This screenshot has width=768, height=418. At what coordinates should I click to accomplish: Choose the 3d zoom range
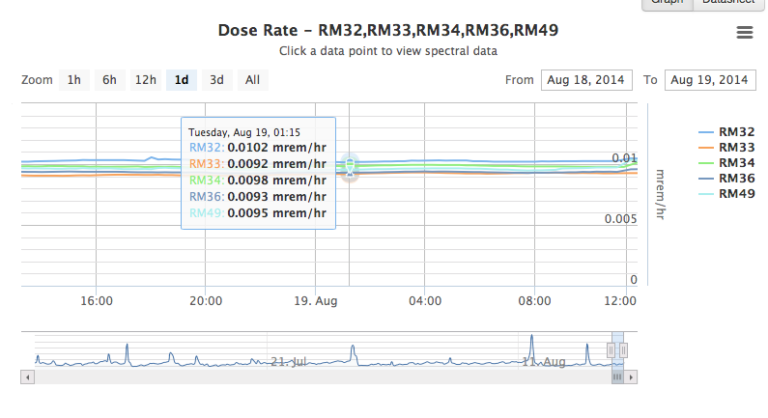(x=216, y=80)
